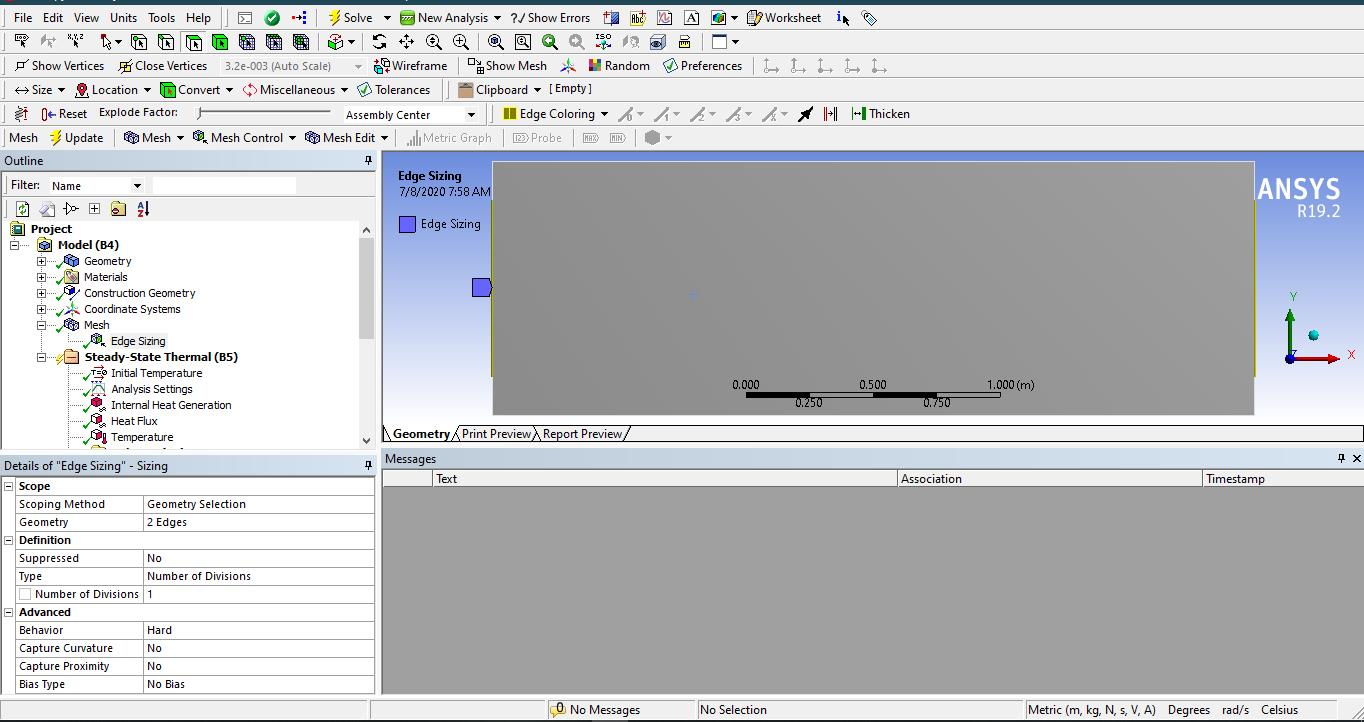Open the Units menu
The image size is (1364, 722).
click(x=123, y=17)
